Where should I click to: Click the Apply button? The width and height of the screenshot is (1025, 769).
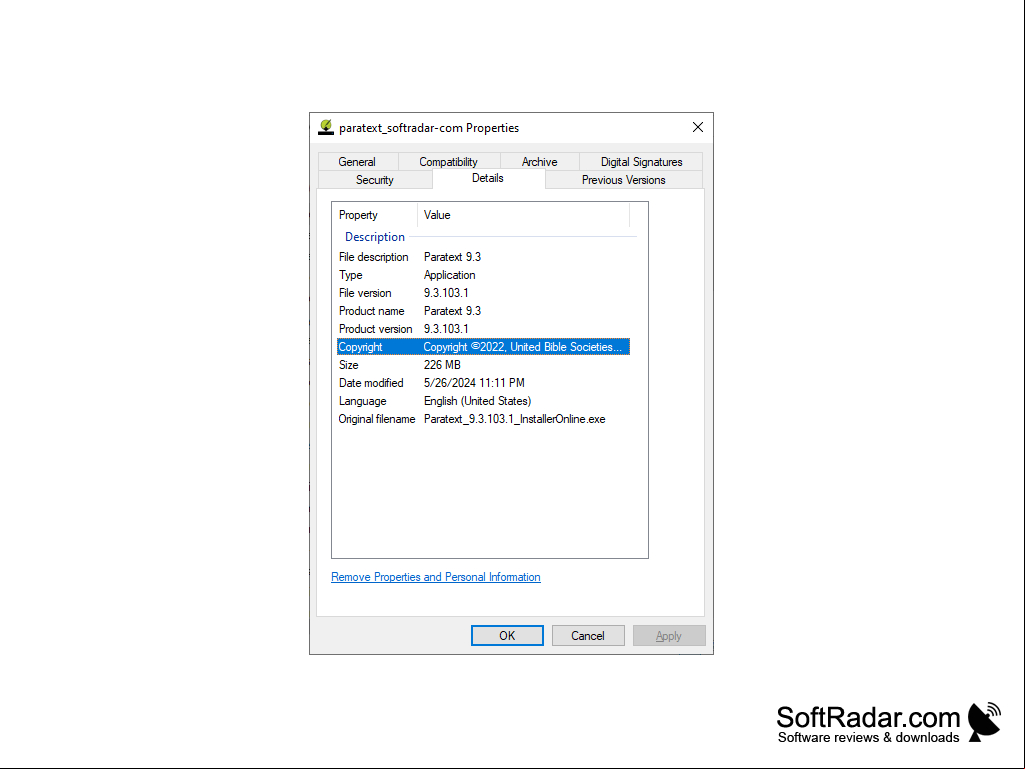click(669, 636)
